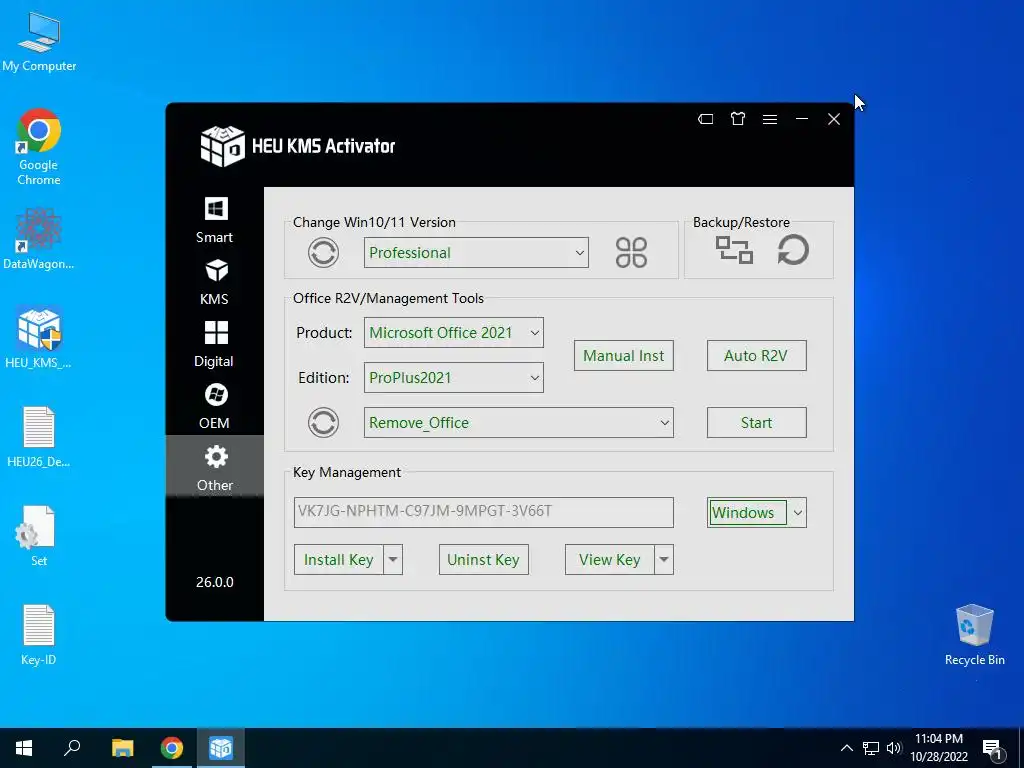The width and height of the screenshot is (1024, 768).
Task: Click the View Key button
Action: coord(610,560)
